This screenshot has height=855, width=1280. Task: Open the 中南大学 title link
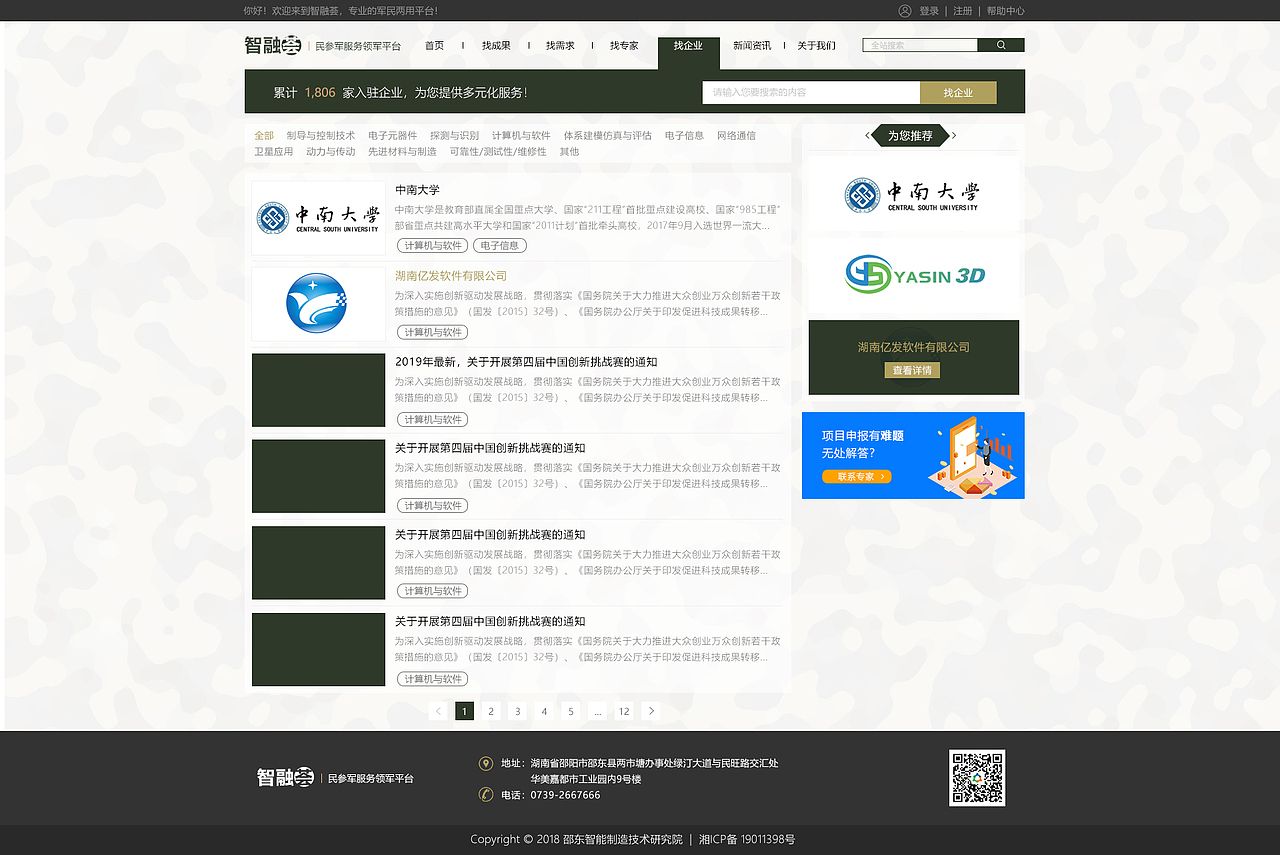click(x=417, y=190)
